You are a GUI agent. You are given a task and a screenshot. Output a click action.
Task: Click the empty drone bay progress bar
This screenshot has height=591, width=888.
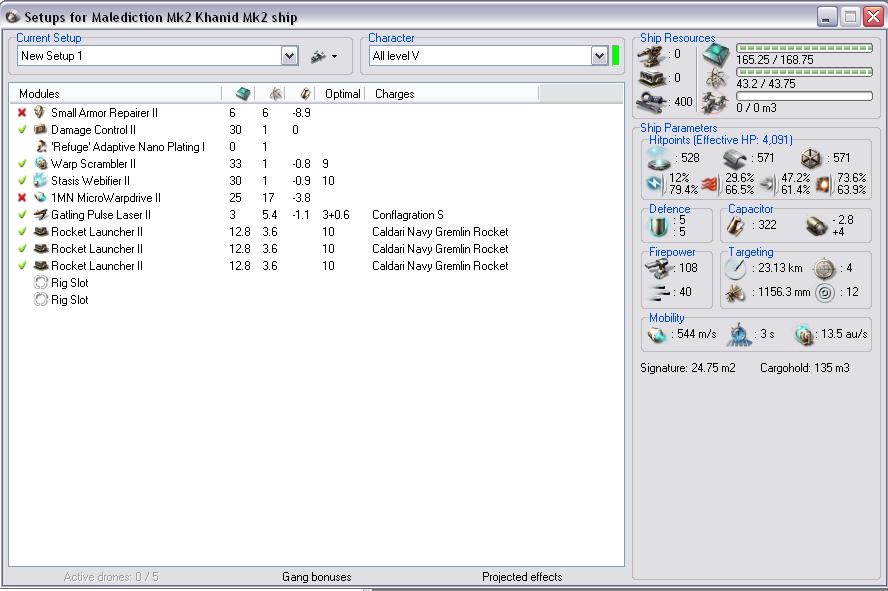pos(804,96)
